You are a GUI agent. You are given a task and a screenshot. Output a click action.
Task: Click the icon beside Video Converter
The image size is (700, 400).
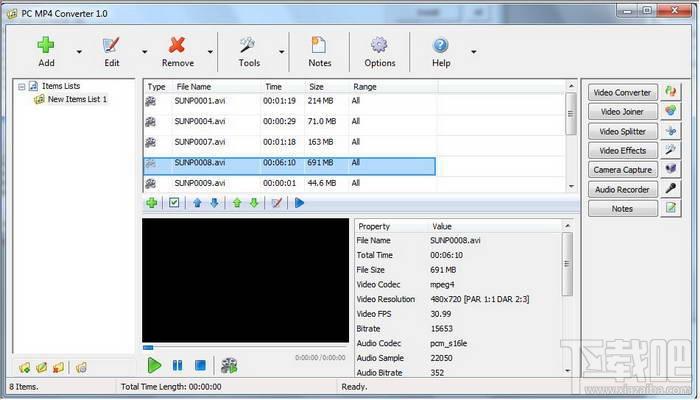[670, 92]
